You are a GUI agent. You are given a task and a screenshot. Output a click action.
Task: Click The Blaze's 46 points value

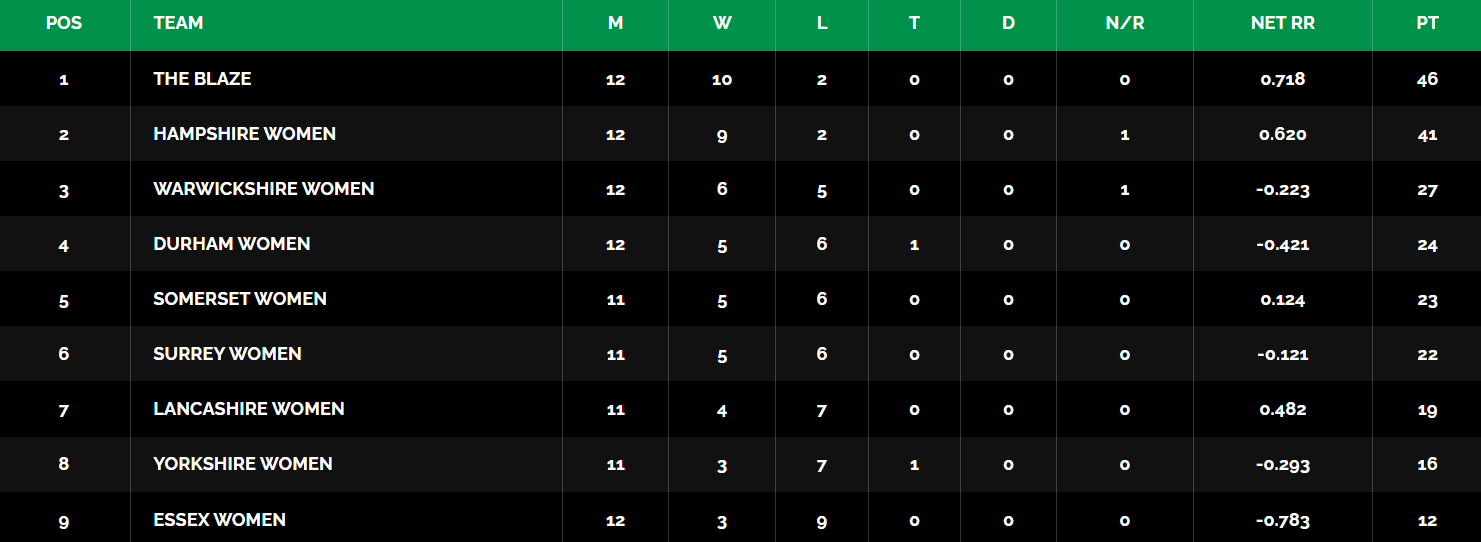1427,79
